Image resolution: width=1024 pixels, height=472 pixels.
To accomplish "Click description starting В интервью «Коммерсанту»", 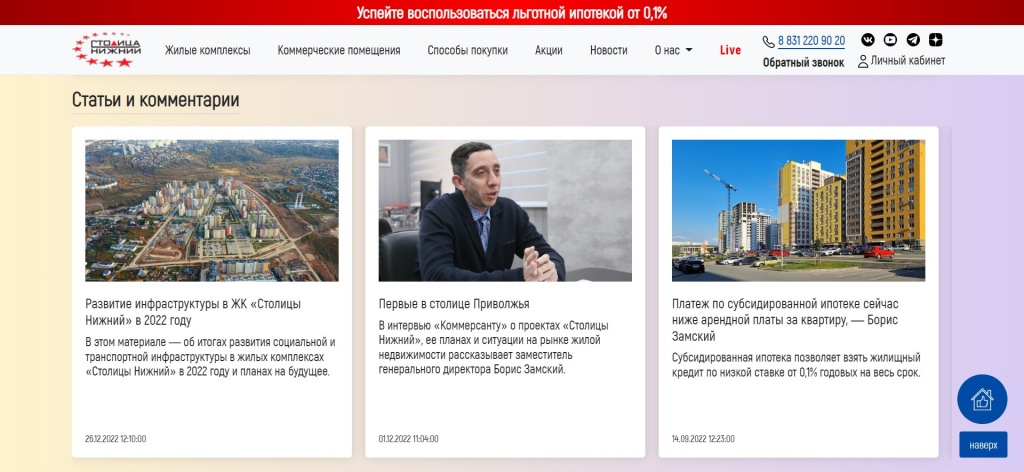I will [x=494, y=347].
